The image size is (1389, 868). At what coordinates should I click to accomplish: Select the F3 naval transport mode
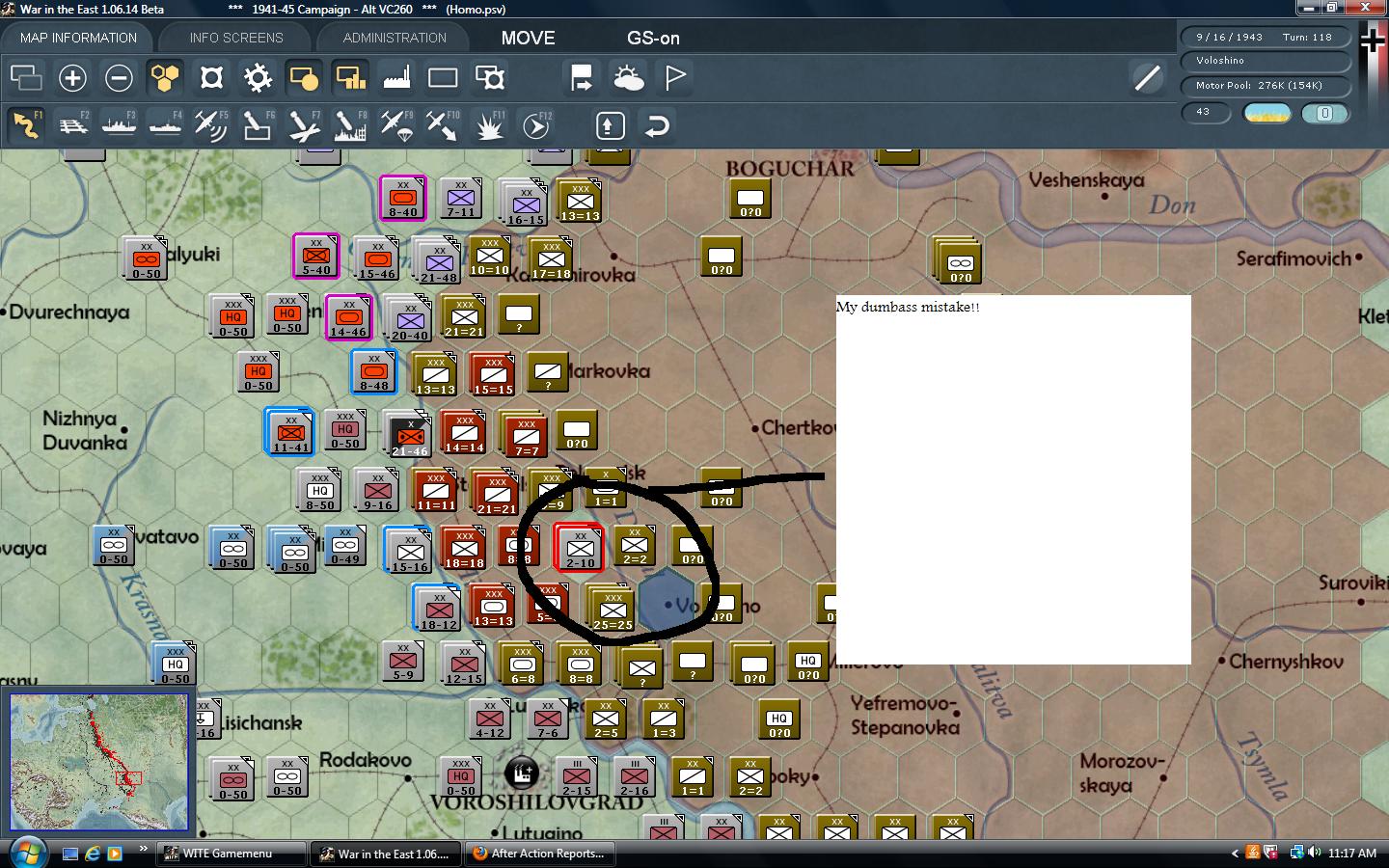(x=119, y=125)
